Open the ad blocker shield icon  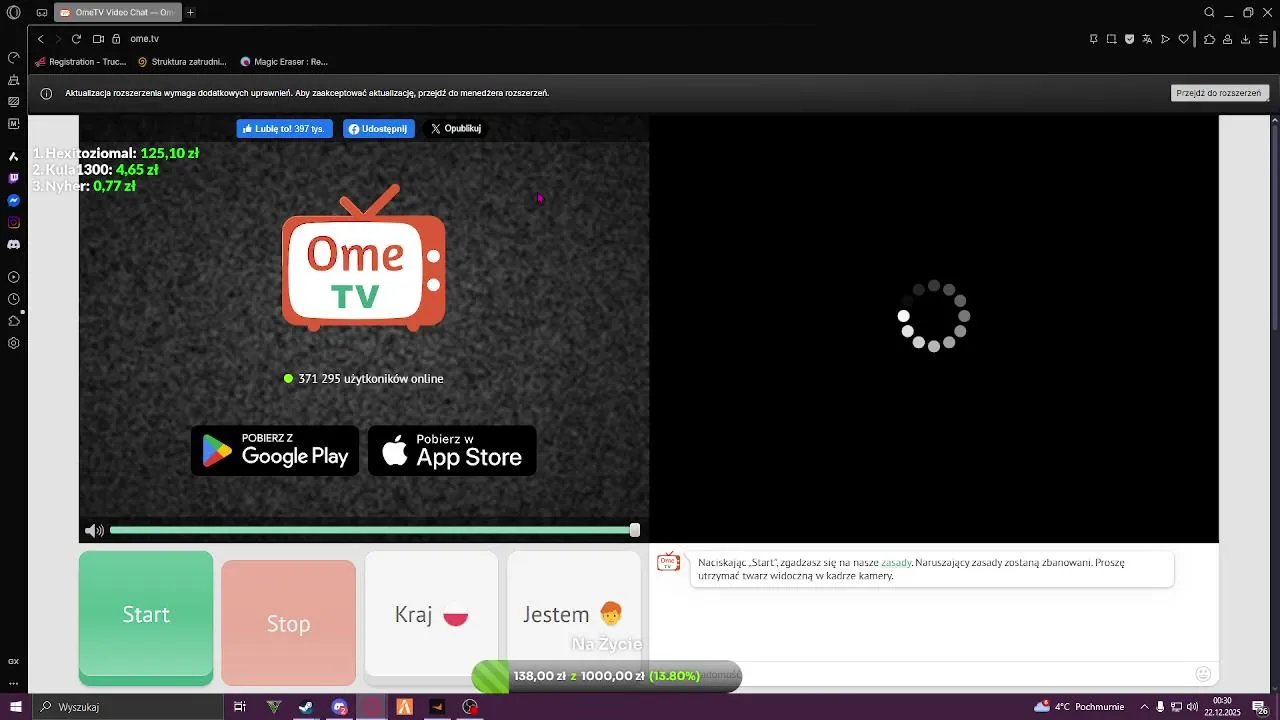click(x=1129, y=39)
